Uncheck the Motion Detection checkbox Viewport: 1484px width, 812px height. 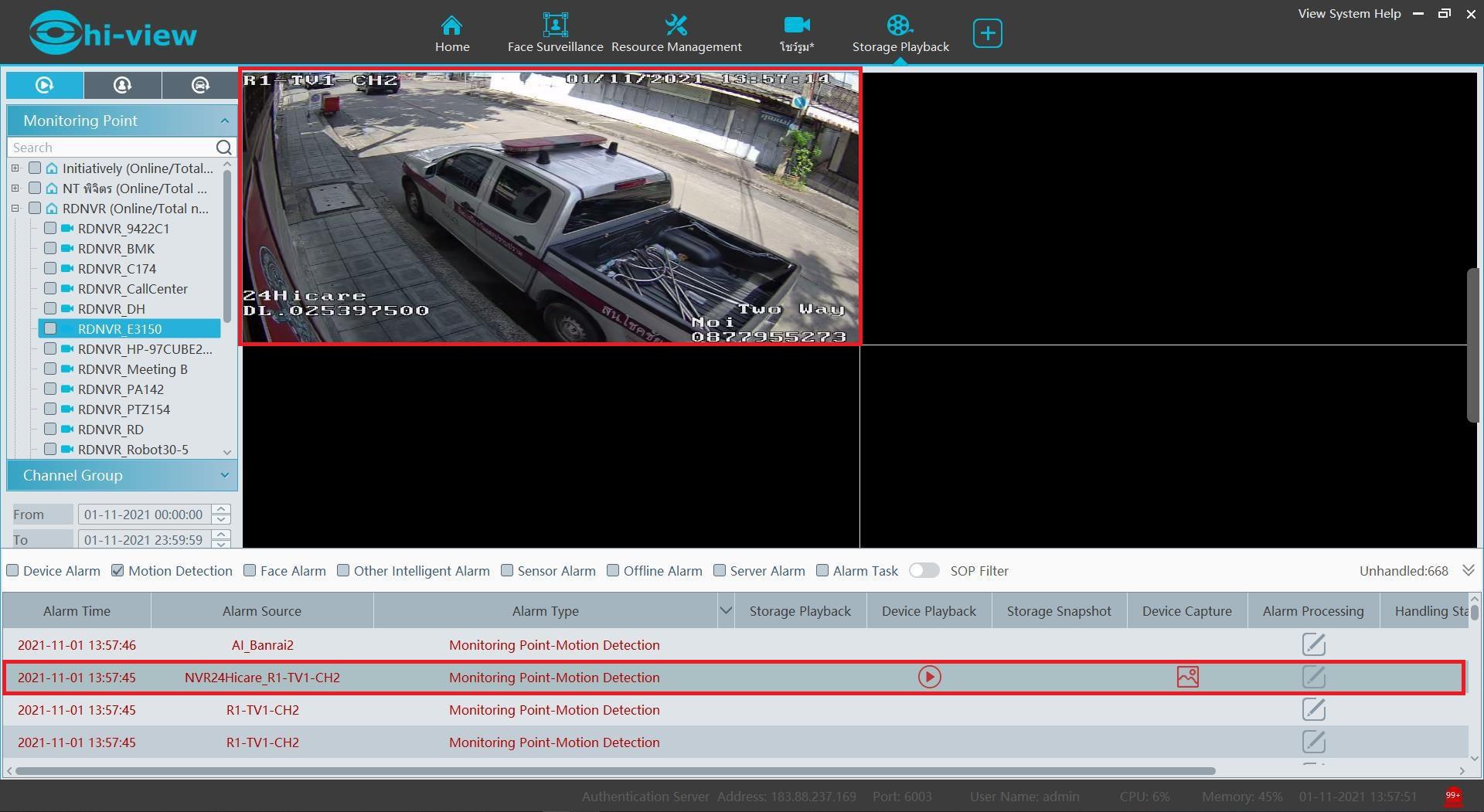point(117,571)
